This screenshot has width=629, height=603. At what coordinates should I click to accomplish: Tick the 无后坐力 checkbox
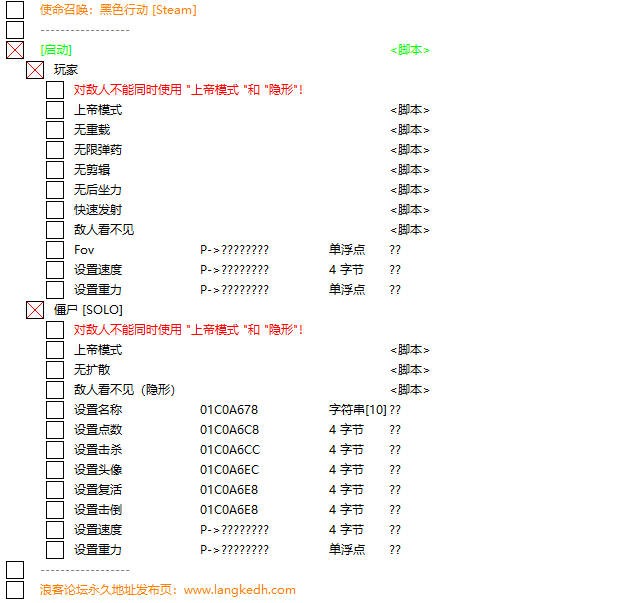[55, 190]
